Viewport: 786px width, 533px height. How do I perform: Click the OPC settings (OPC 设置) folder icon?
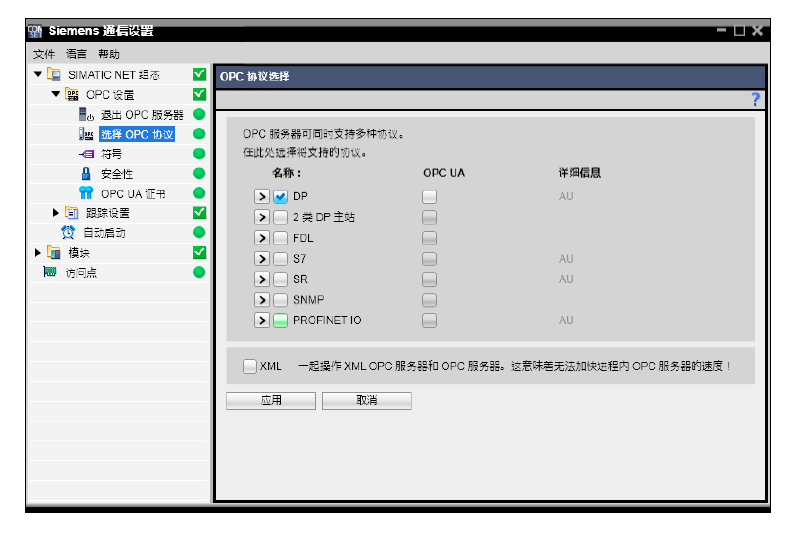(x=72, y=94)
